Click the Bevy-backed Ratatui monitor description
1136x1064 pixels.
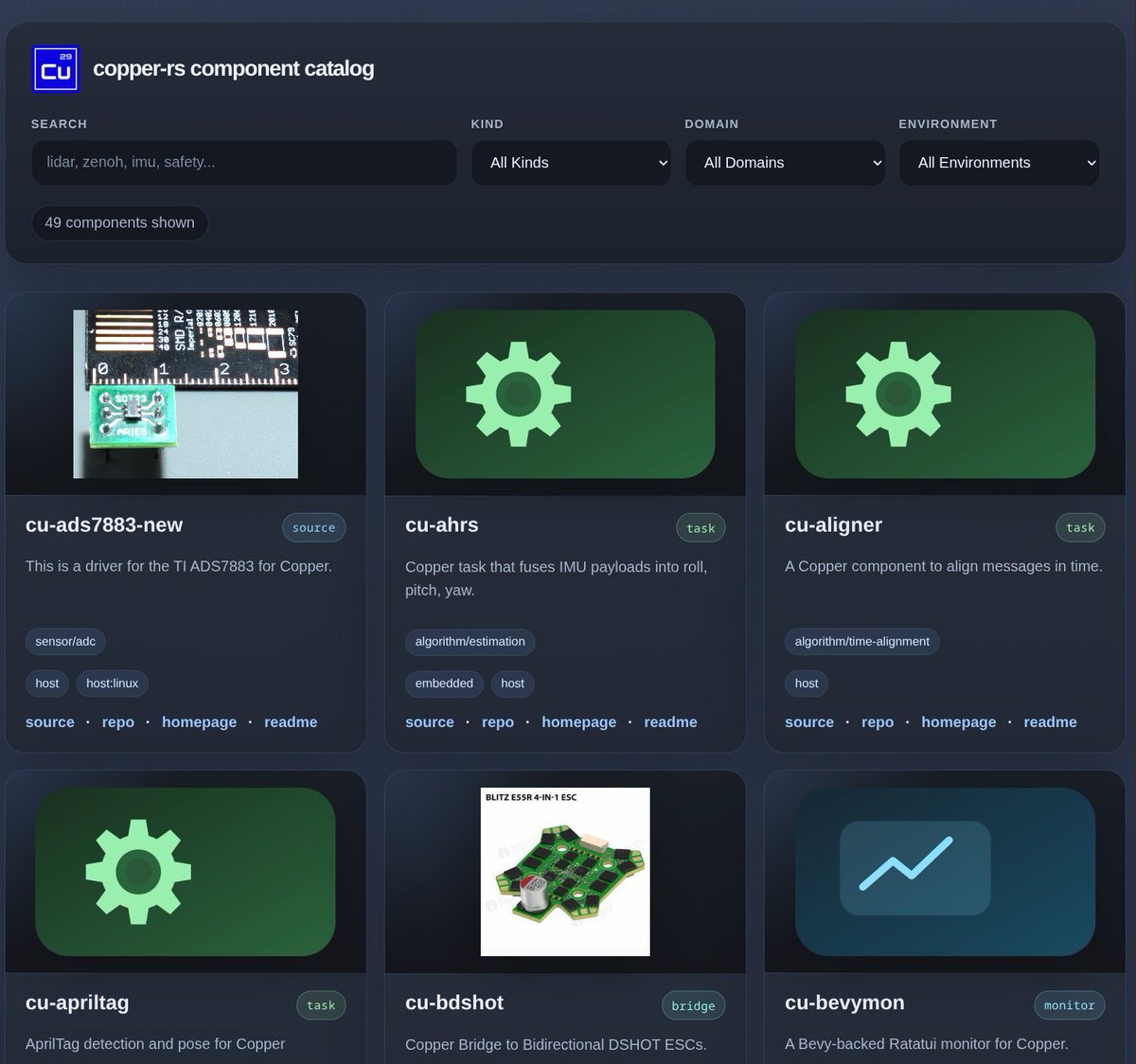(x=927, y=1044)
